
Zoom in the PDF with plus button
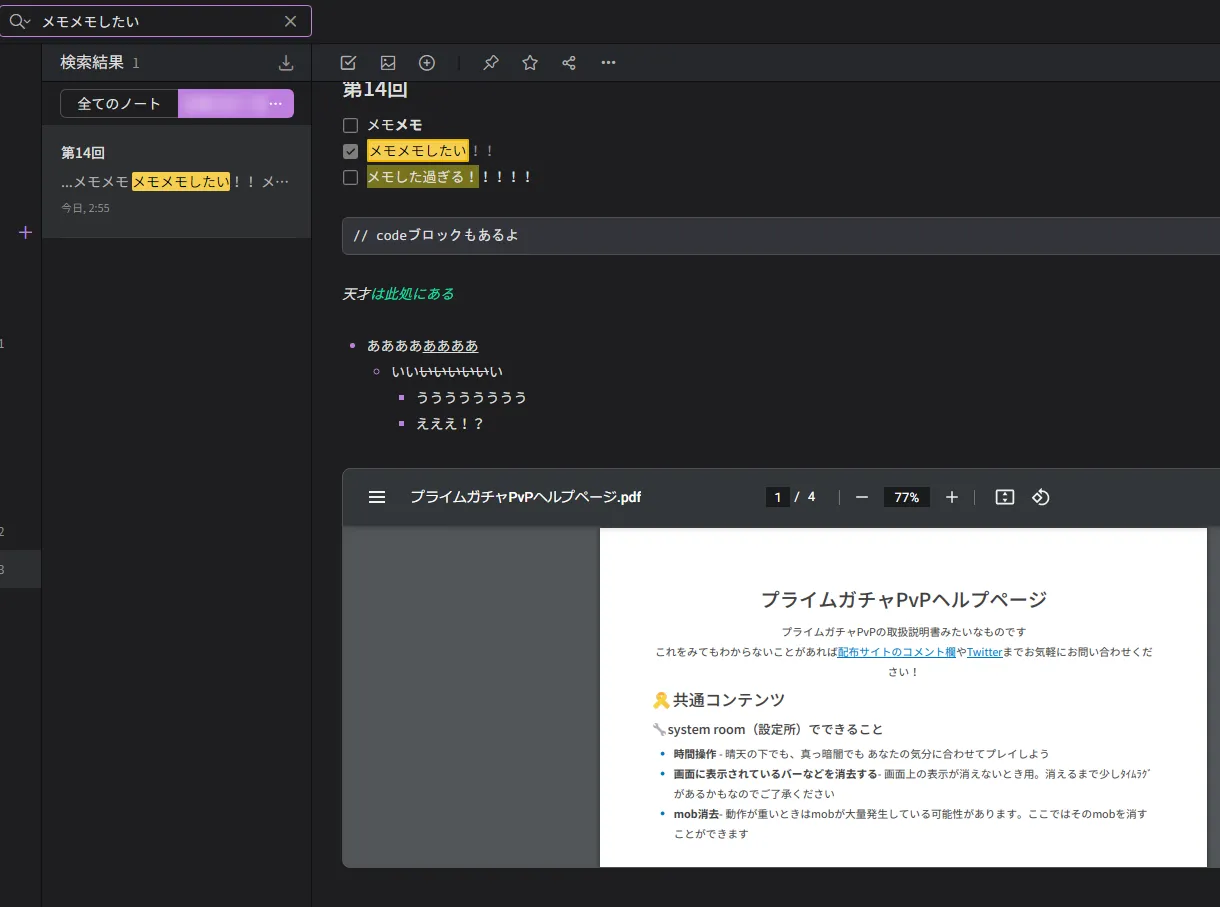coord(951,497)
